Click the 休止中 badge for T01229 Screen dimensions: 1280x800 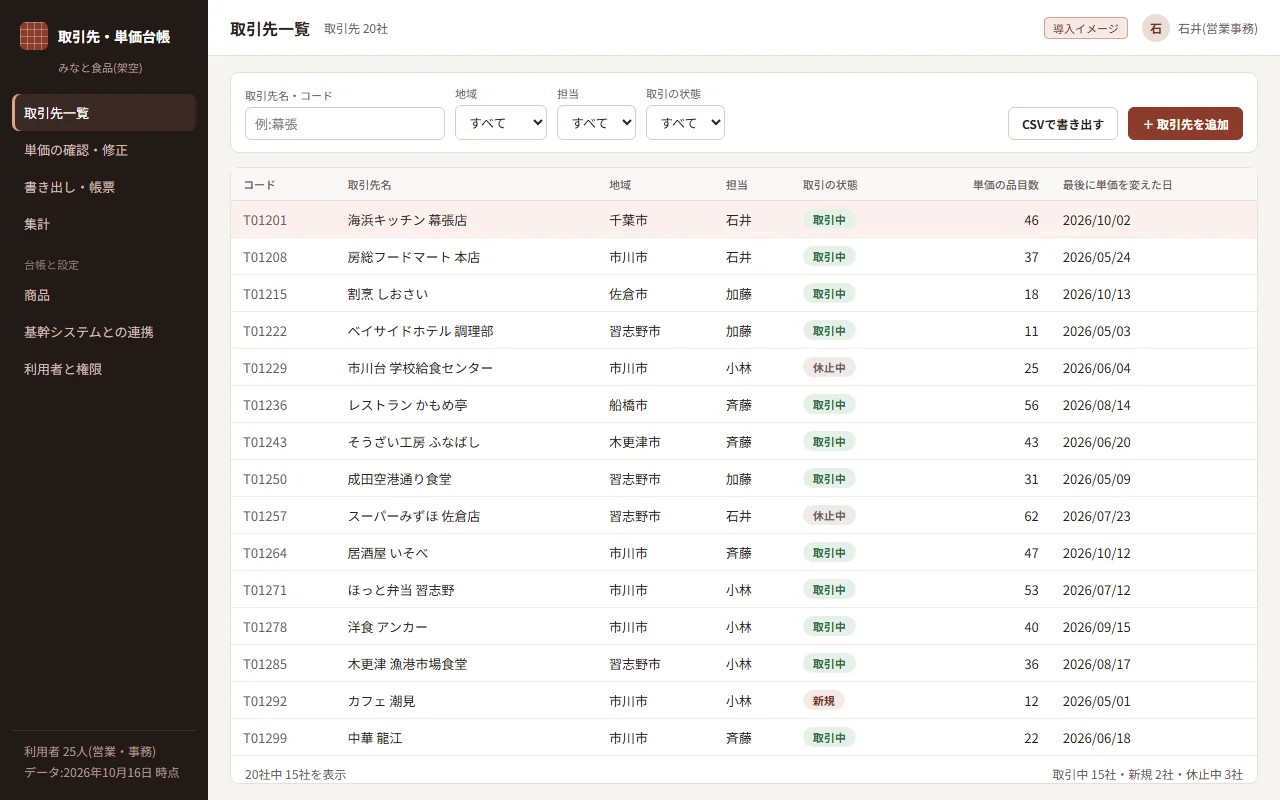click(x=829, y=368)
